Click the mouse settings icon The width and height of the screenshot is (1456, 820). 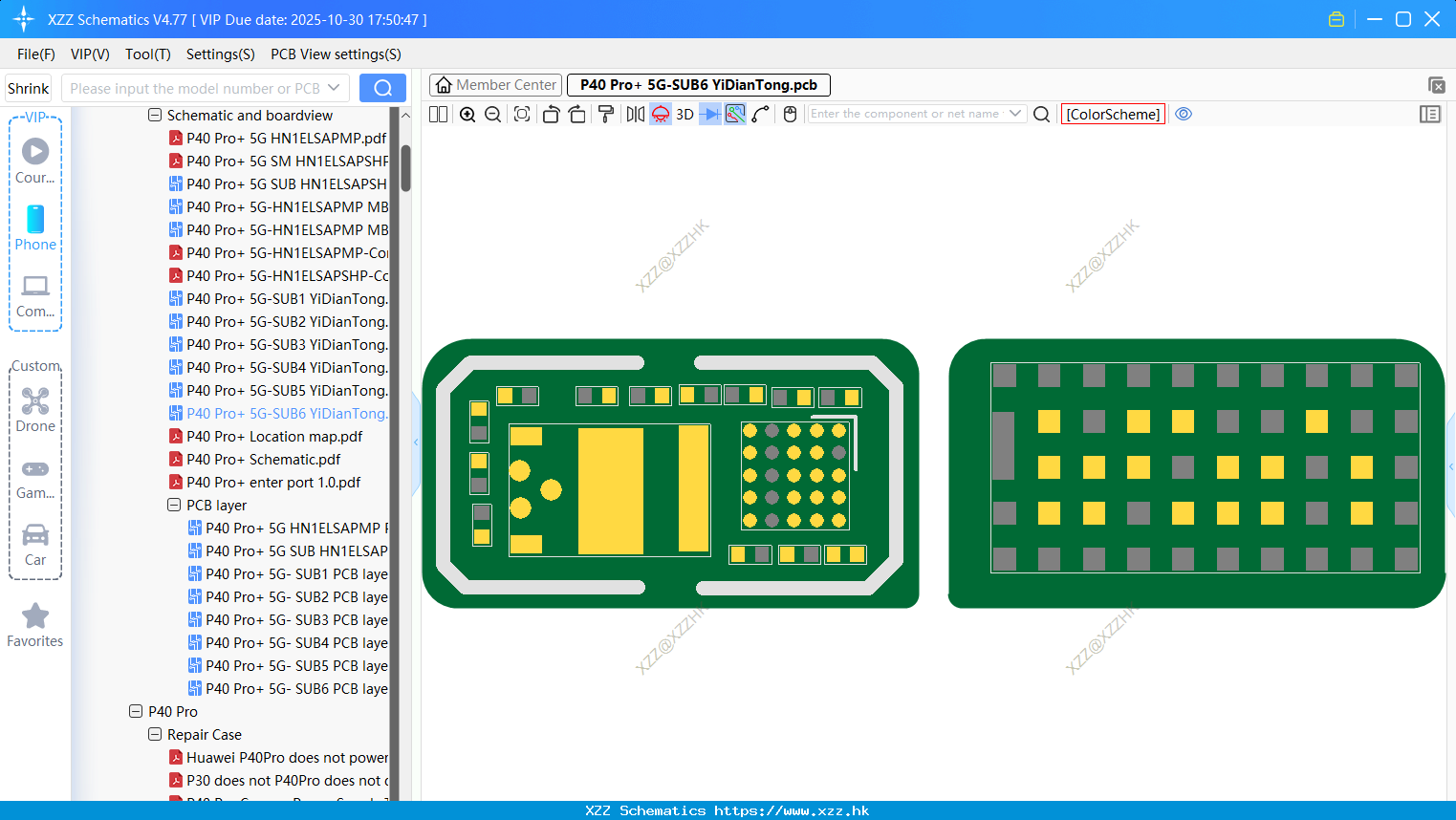click(790, 115)
